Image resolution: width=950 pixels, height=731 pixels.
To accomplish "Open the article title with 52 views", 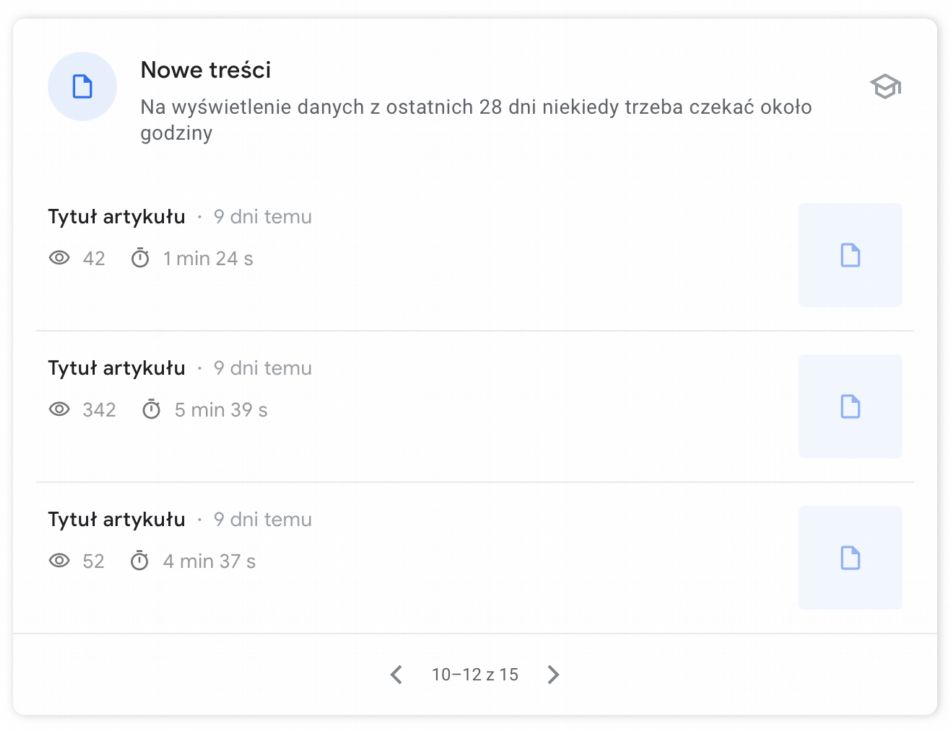I will point(117,520).
